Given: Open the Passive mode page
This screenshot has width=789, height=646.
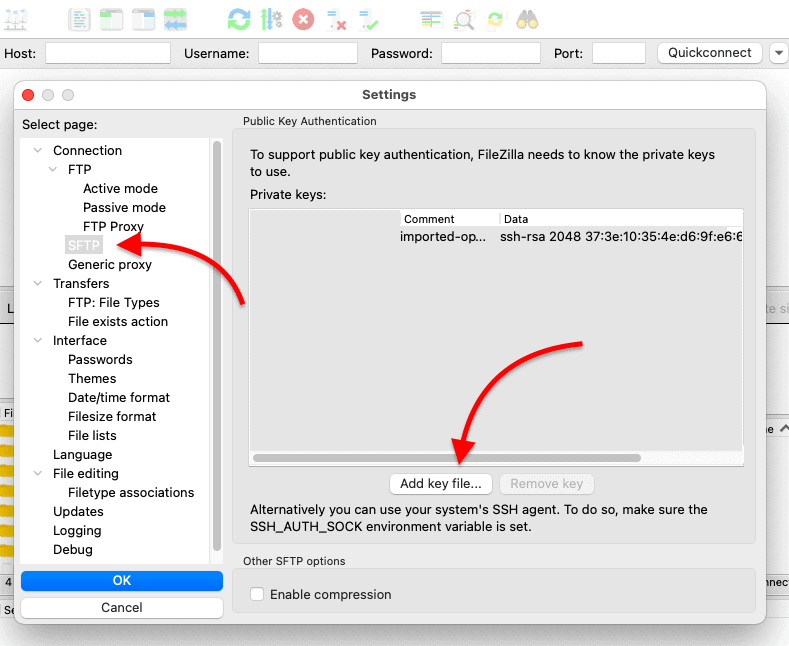Looking at the screenshot, I should click(x=124, y=207).
